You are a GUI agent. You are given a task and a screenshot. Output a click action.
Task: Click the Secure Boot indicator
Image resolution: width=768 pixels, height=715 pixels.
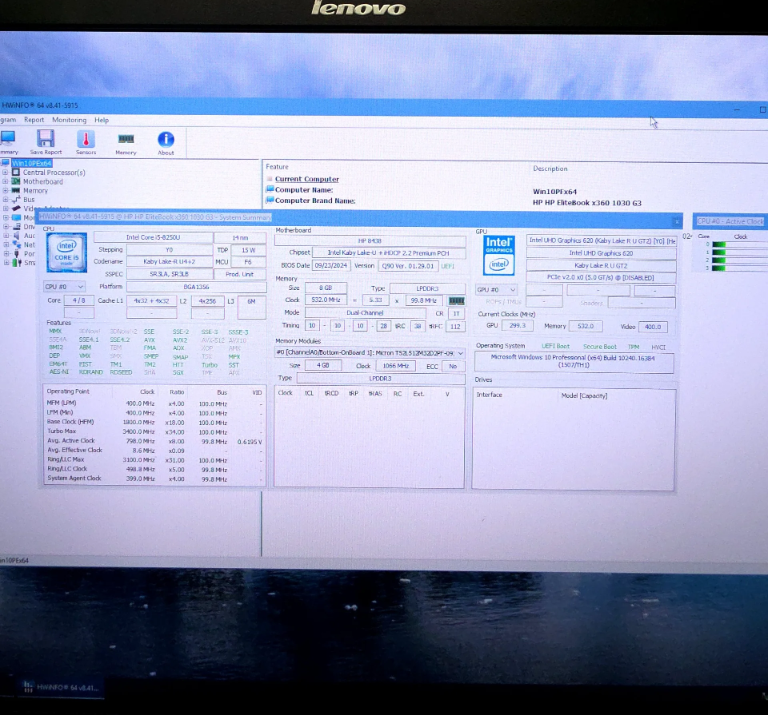click(x=600, y=346)
